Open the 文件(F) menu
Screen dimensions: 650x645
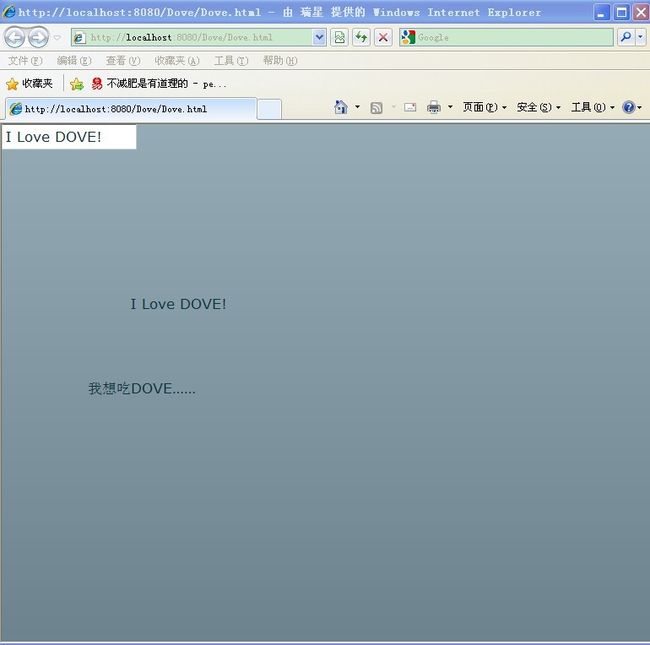[x=25, y=61]
